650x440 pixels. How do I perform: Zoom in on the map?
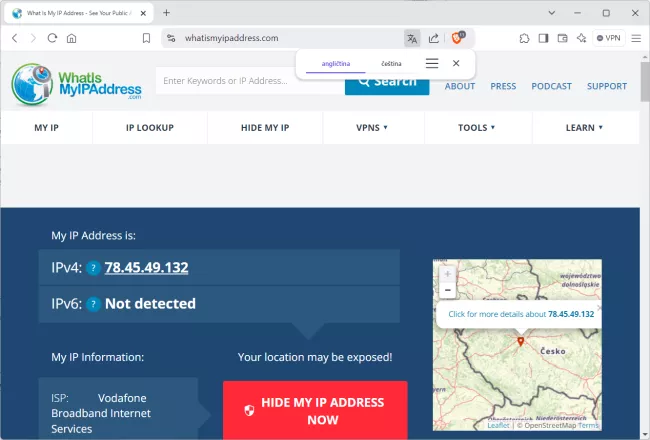(447, 273)
